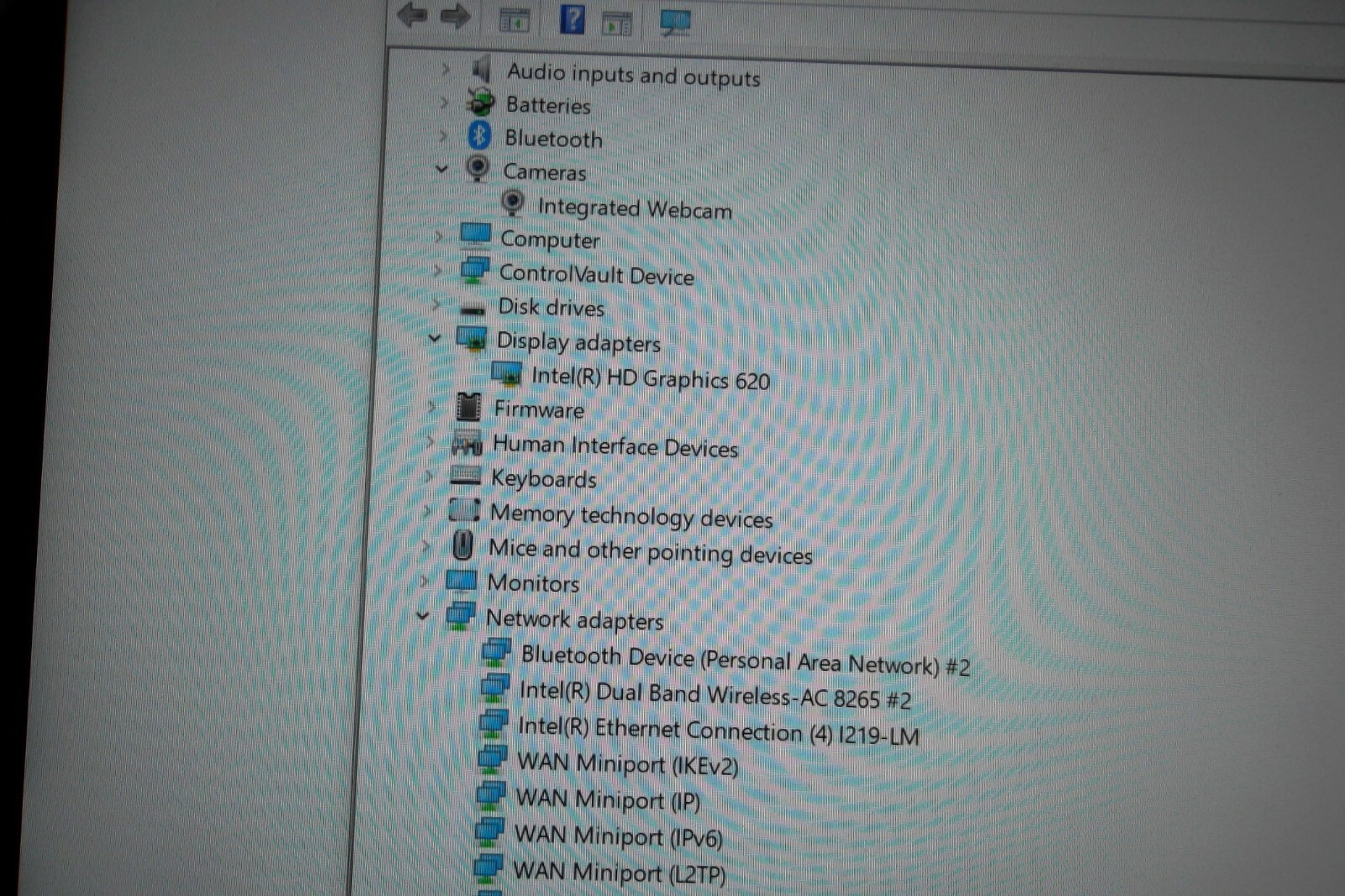Click the mouse icon for pointing devices
Screen dimensions: 1345x896
462,545
